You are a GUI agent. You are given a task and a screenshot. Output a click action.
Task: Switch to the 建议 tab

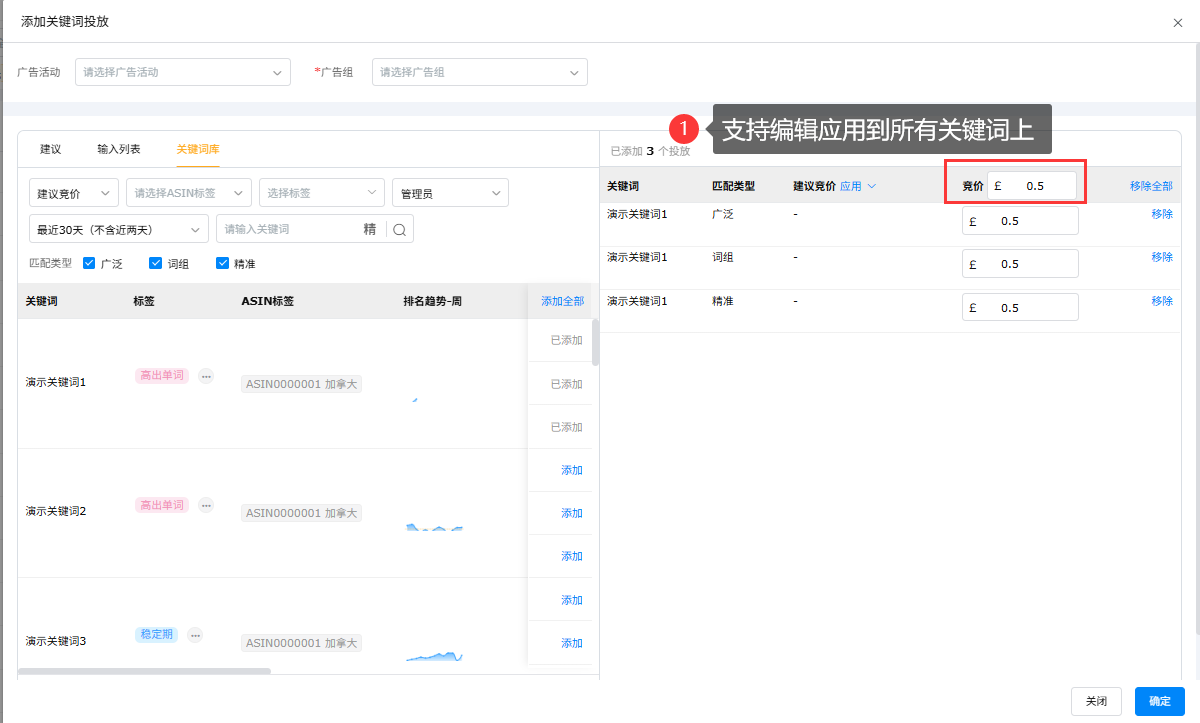point(51,149)
